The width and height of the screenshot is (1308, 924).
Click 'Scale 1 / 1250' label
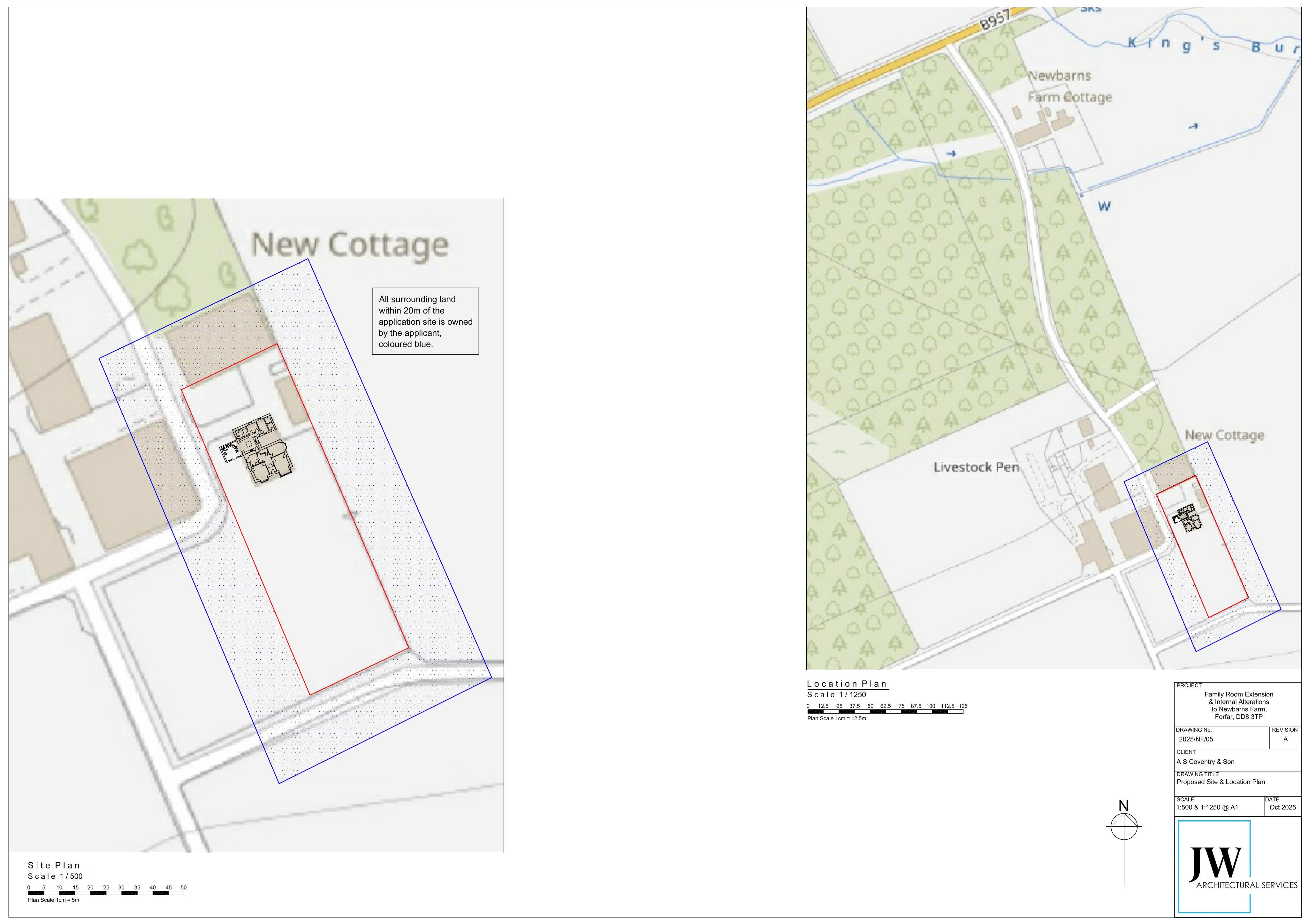pyautogui.click(x=836, y=694)
